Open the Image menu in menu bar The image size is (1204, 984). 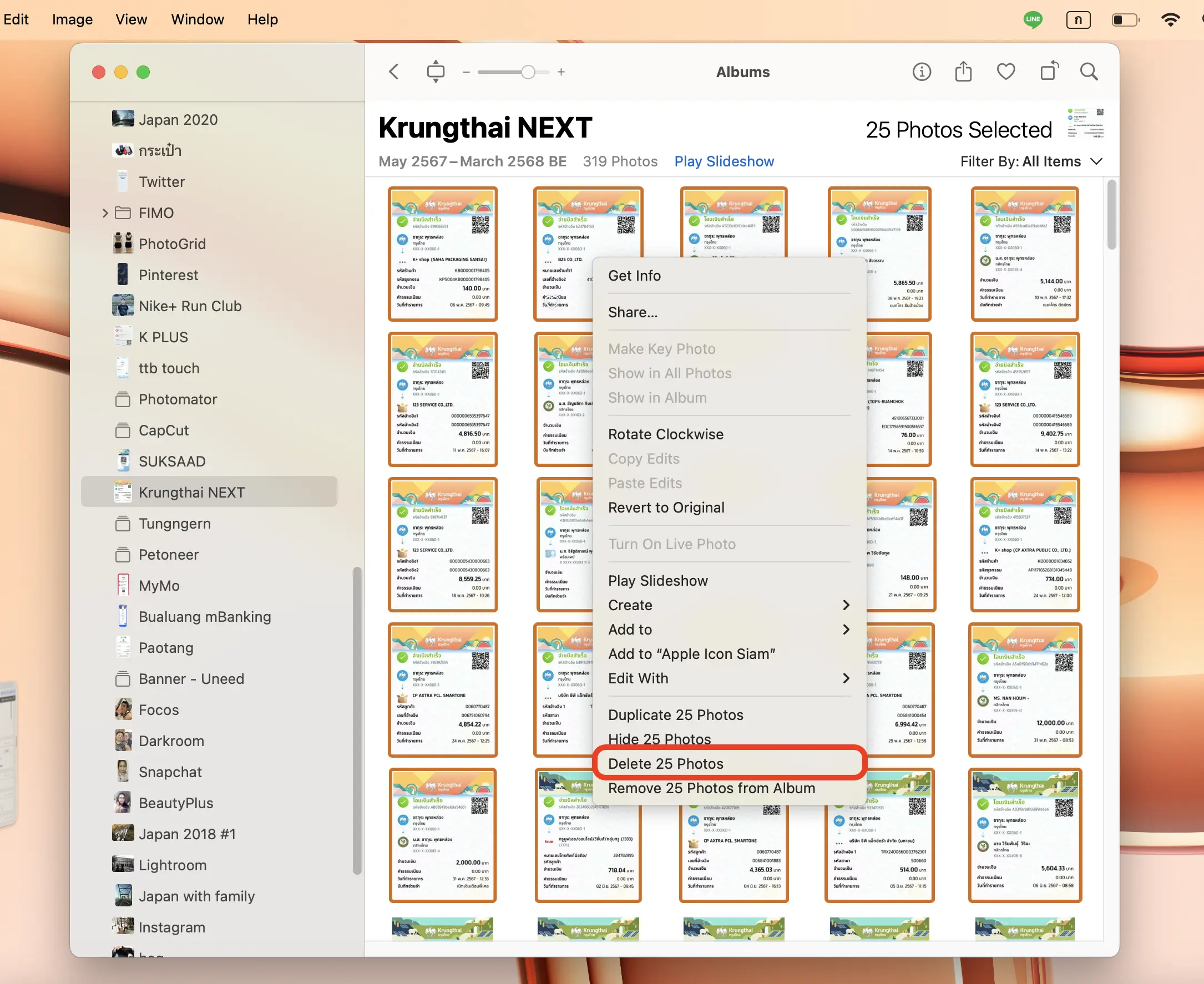coord(72,19)
